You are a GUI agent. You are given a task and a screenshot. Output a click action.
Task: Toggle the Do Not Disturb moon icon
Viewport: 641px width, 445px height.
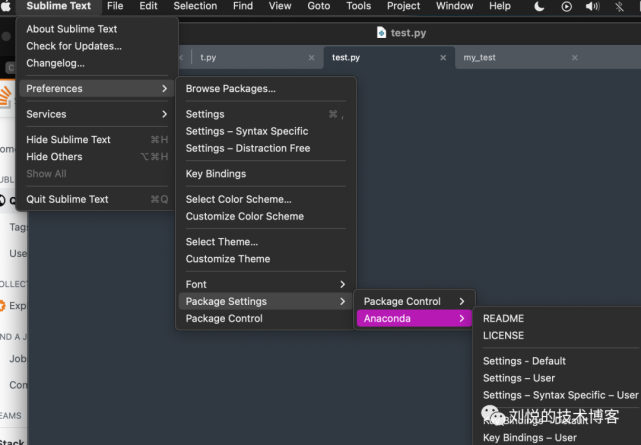tap(540, 6)
